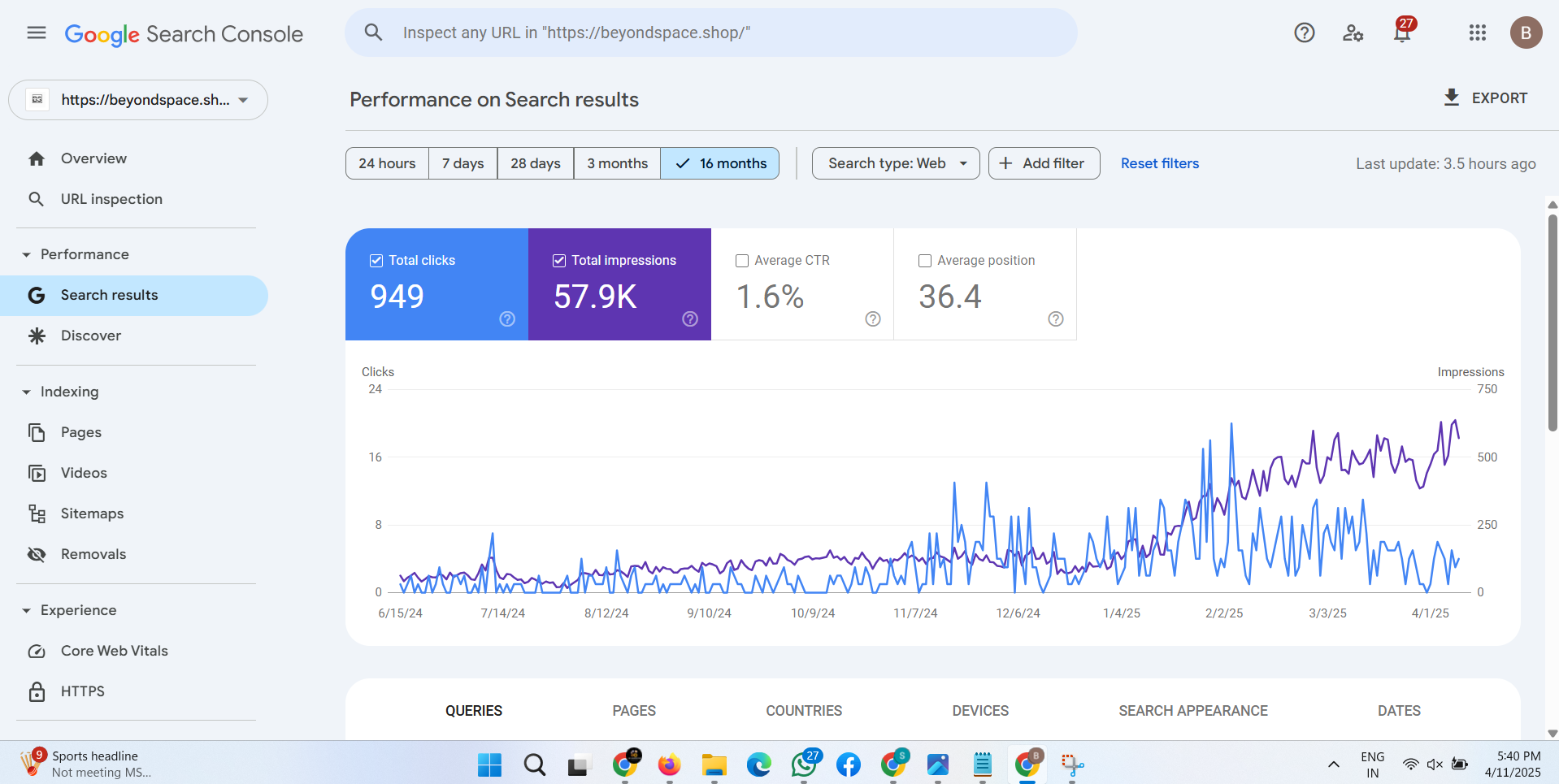Select the 7 days date range
The width and height of the screenshot is (1559, 784).
tap(463, 163)
